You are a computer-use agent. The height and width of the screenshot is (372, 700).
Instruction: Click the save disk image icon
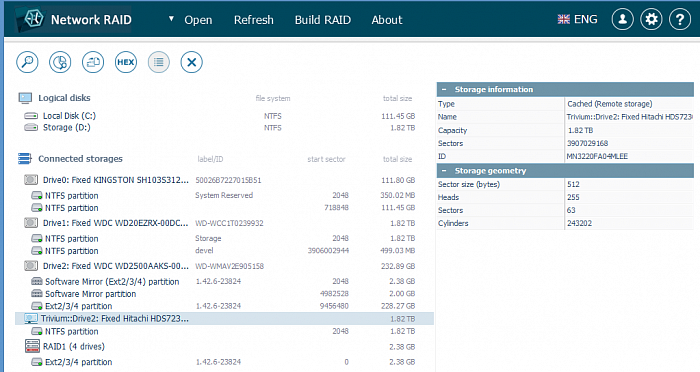pos(93,62)
